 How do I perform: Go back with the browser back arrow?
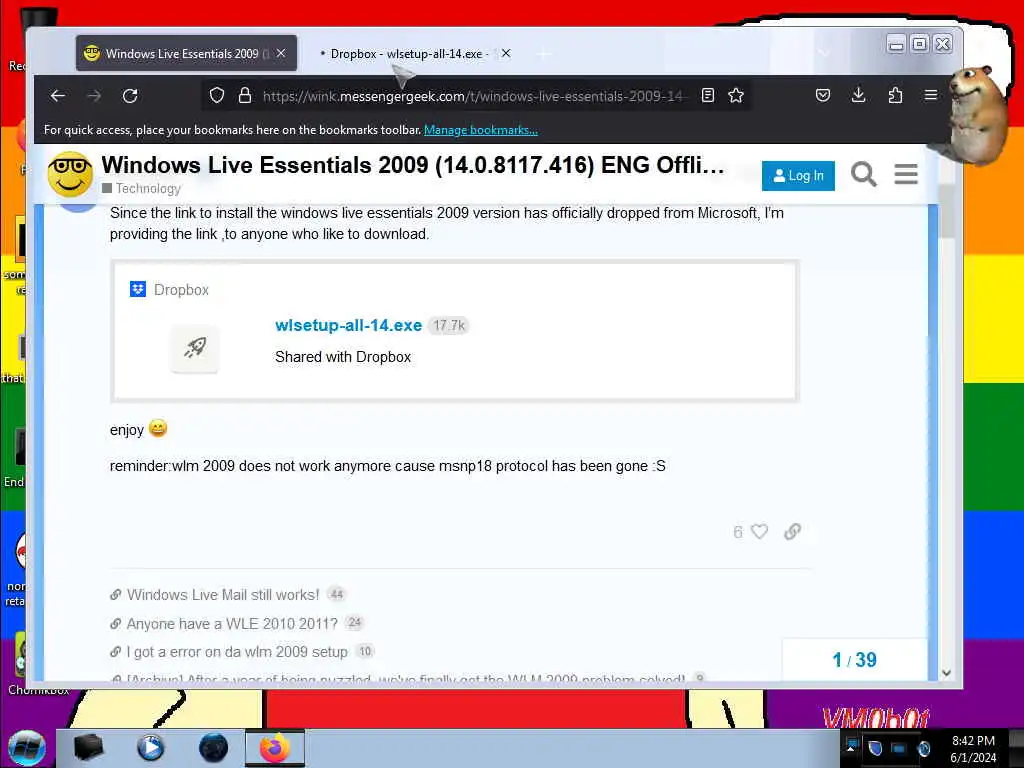click(x=57, y=96)
